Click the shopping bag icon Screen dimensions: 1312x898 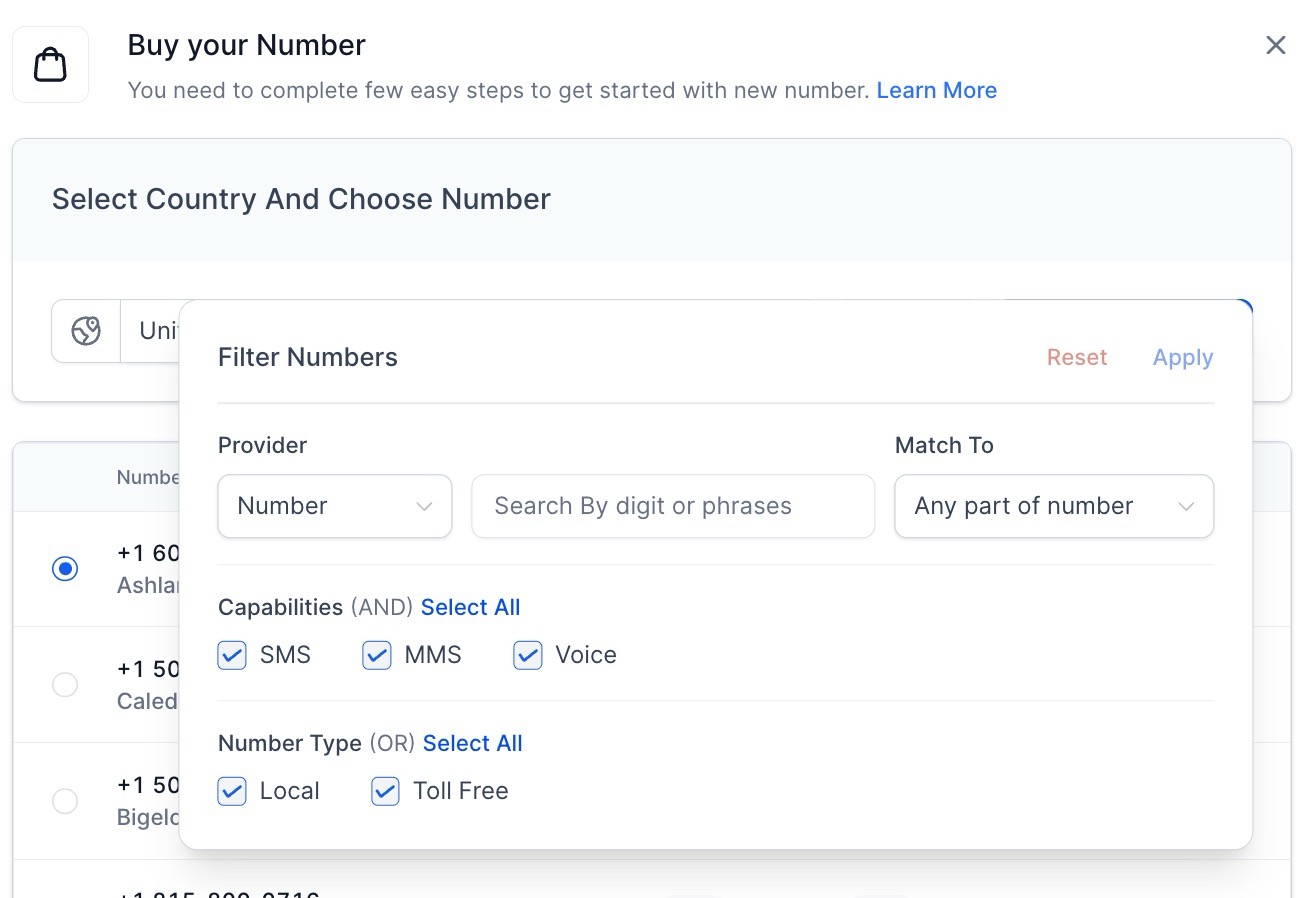[x=50, y=65]
